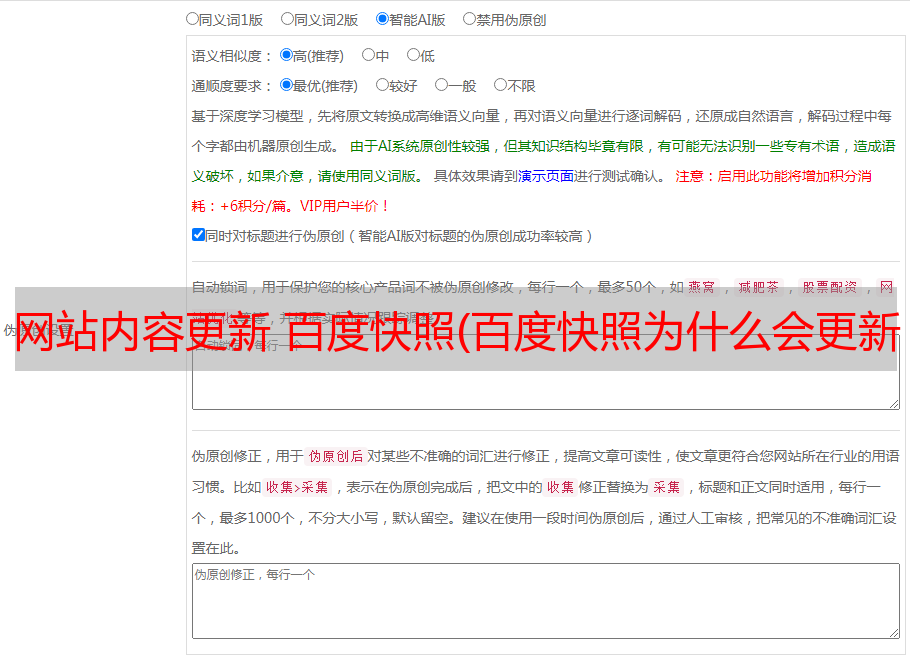Click the 股票配资 example keyword
911x658 pixels.
pos(830,287)
